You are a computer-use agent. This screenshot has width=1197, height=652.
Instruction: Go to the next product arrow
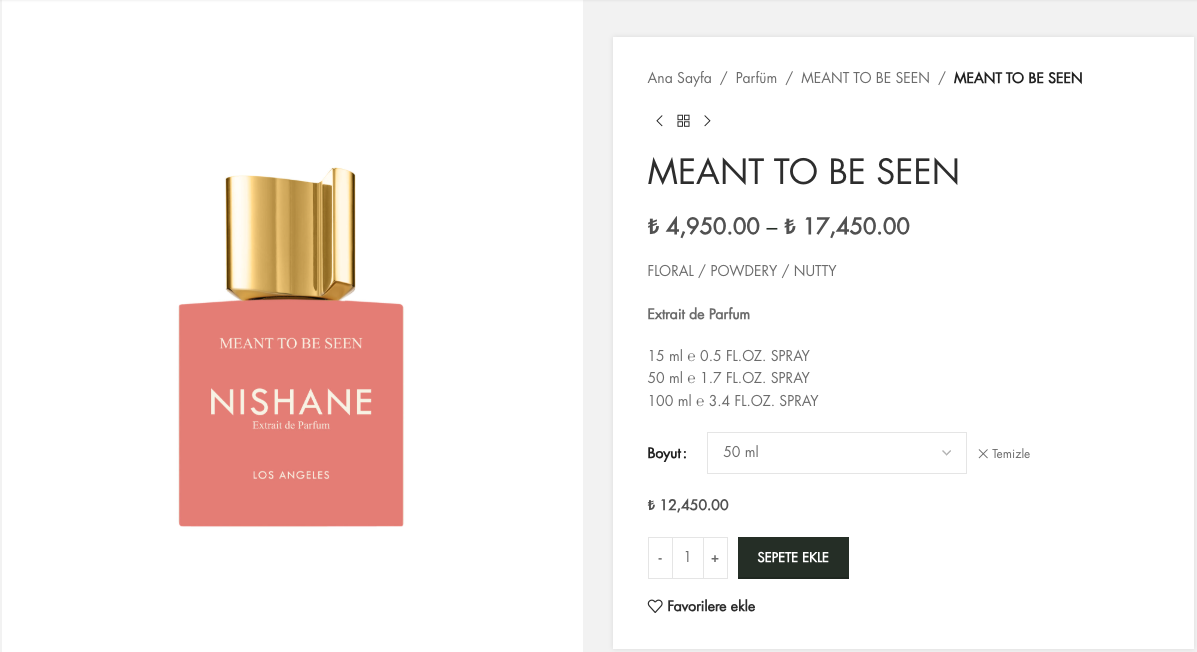click(x=707, y=121)
